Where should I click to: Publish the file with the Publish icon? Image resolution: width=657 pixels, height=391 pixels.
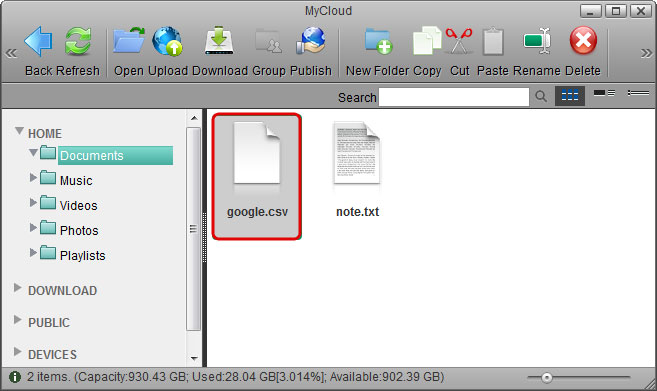310,41
